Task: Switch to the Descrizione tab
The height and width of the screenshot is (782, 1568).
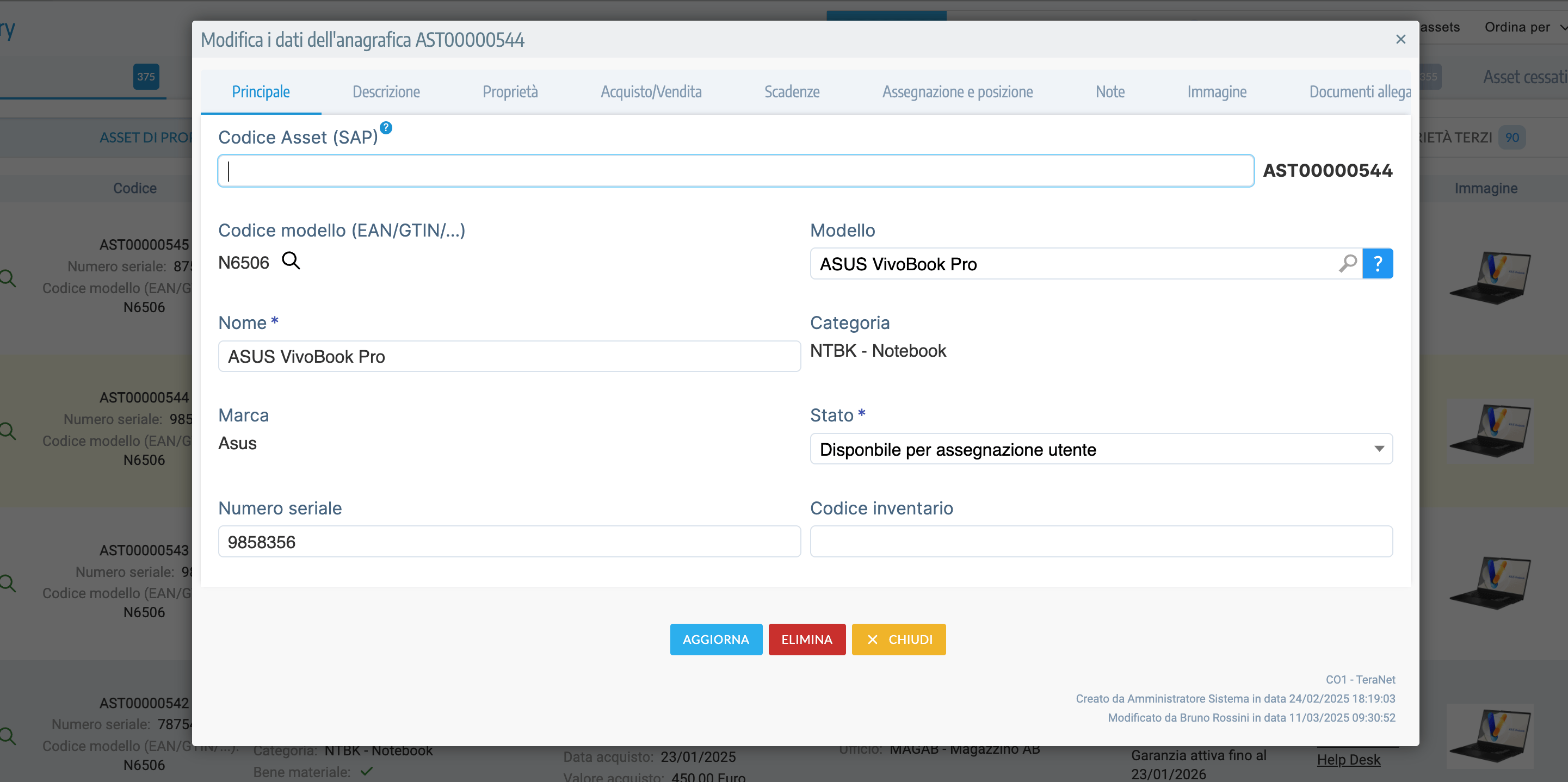Action: [386, 92]
